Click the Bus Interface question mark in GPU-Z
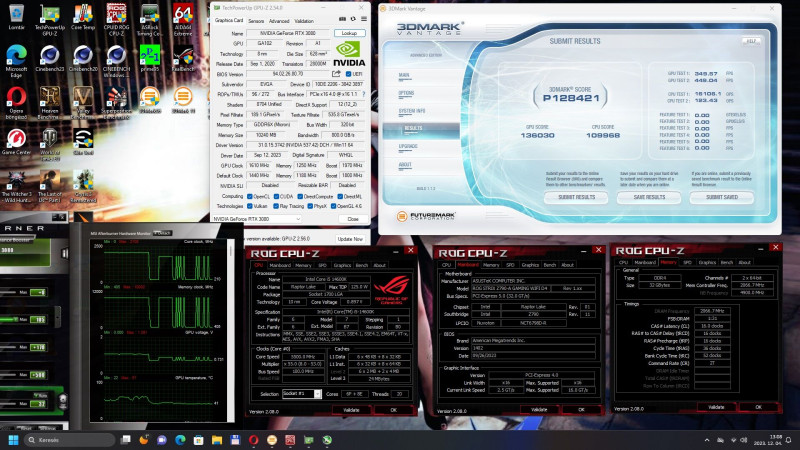This screenshot has width=800, height=450. pos(364,94)
